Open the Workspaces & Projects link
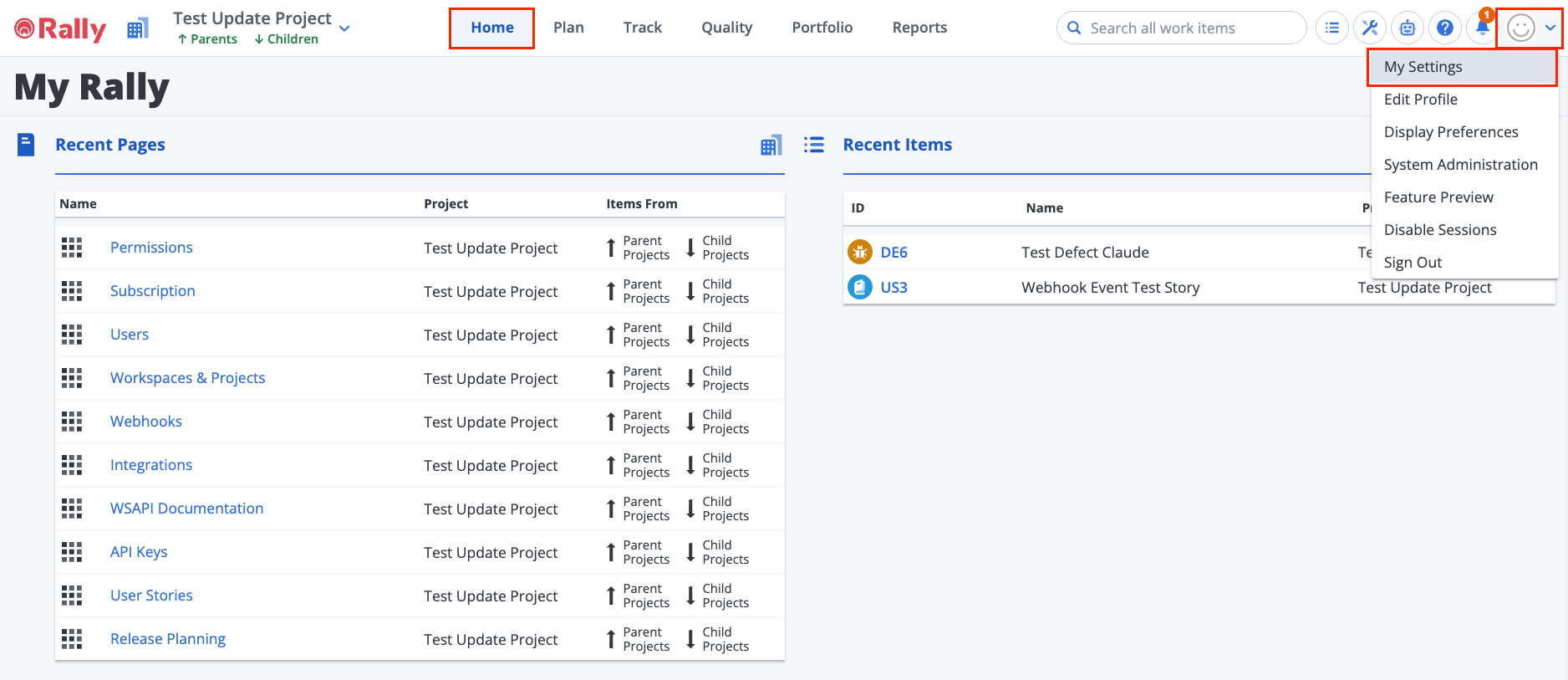The width and height of the screenshot is (1568, 680). [x=188, y=378]
